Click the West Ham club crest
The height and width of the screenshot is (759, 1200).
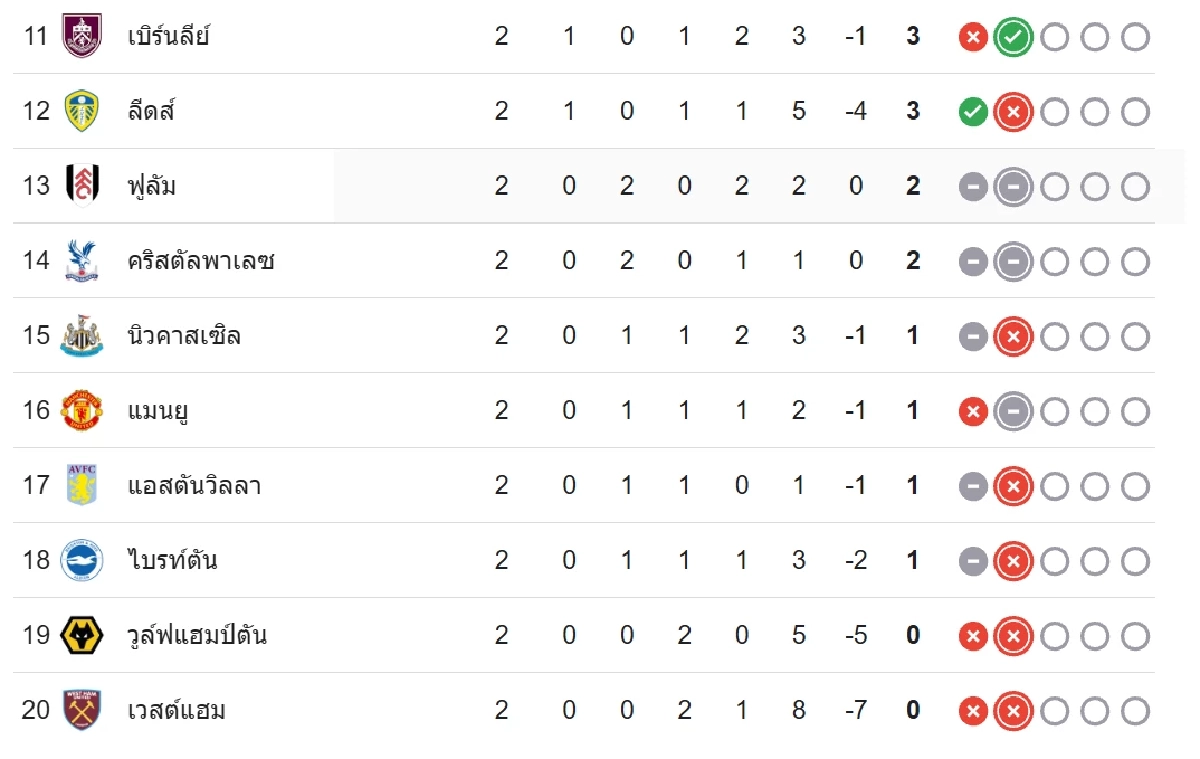[81, 710]
